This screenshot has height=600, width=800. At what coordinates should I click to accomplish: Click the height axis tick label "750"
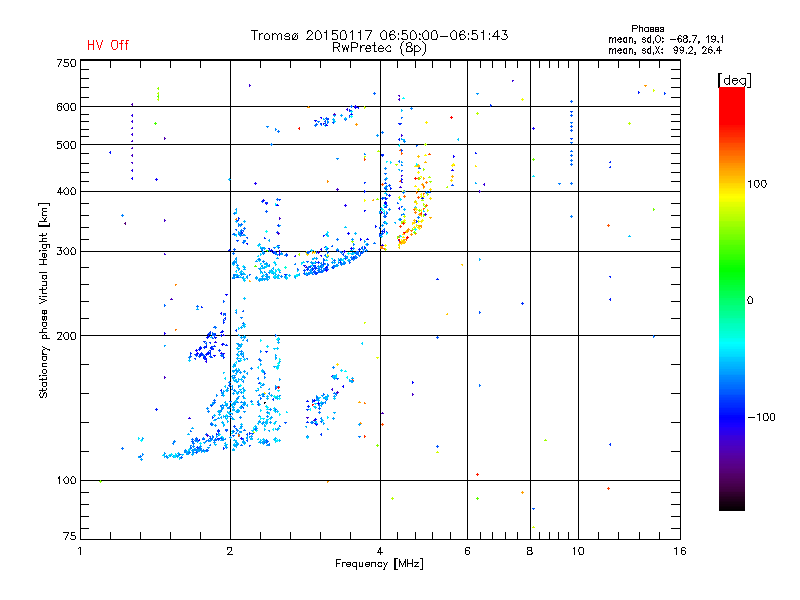[66, 63]
